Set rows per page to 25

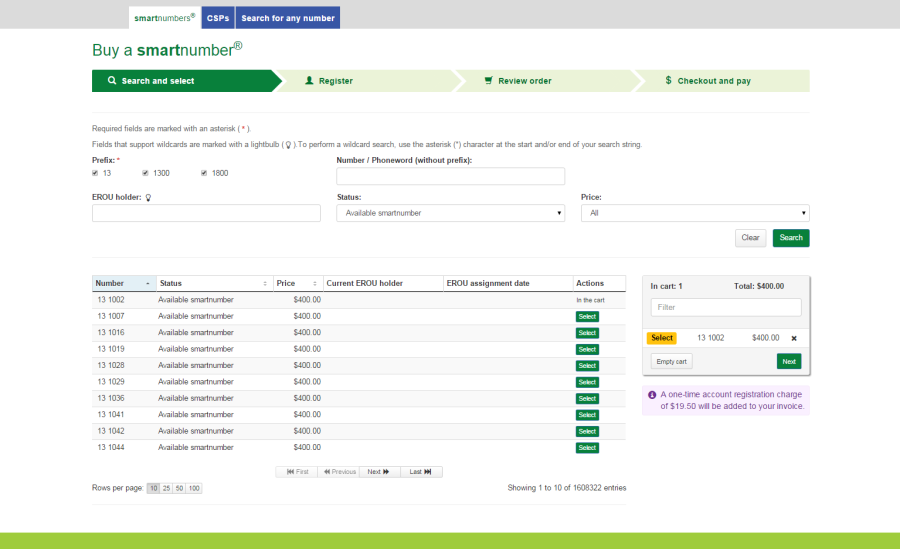pyautogui.click(x=166, y=488)
